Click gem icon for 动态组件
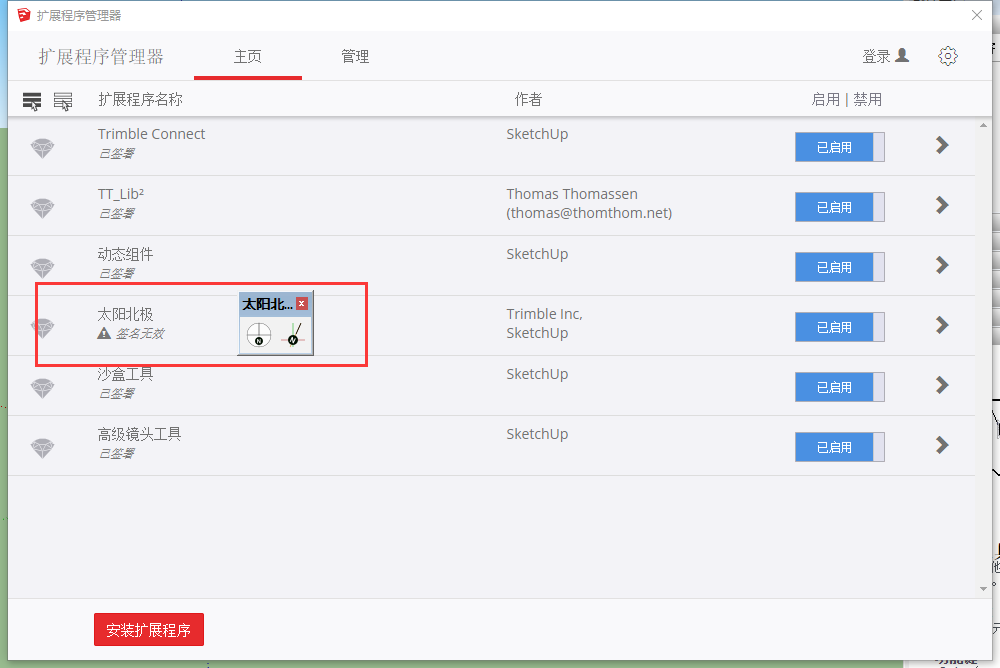 43,268
